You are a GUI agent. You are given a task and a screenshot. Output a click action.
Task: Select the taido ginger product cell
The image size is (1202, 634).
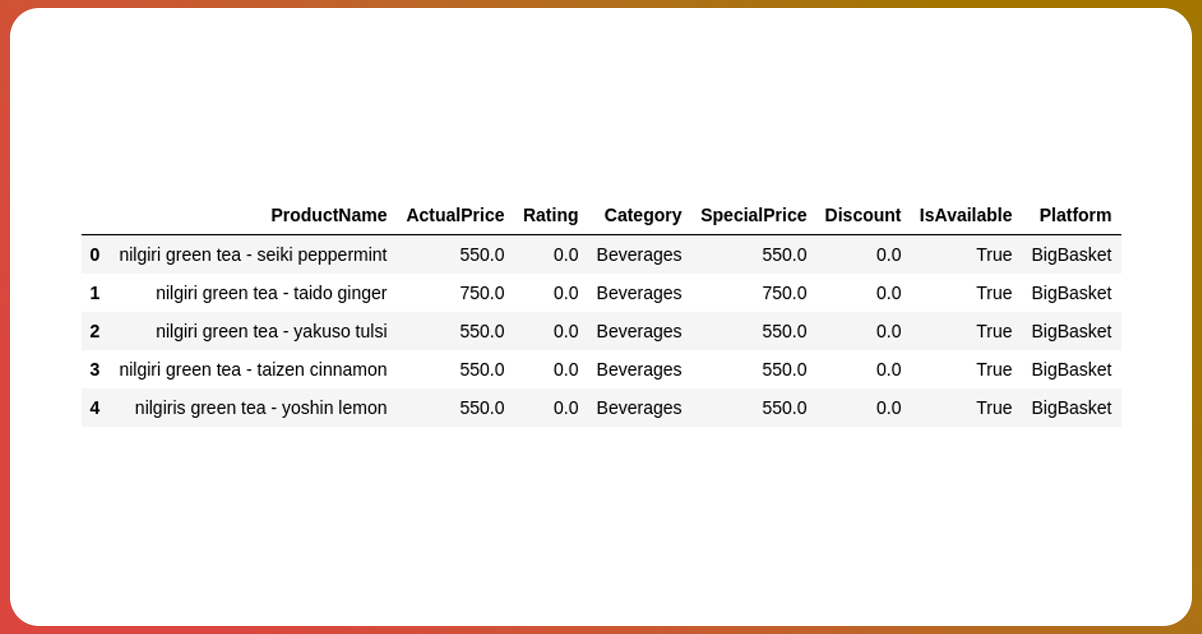(x=271, y=293)
